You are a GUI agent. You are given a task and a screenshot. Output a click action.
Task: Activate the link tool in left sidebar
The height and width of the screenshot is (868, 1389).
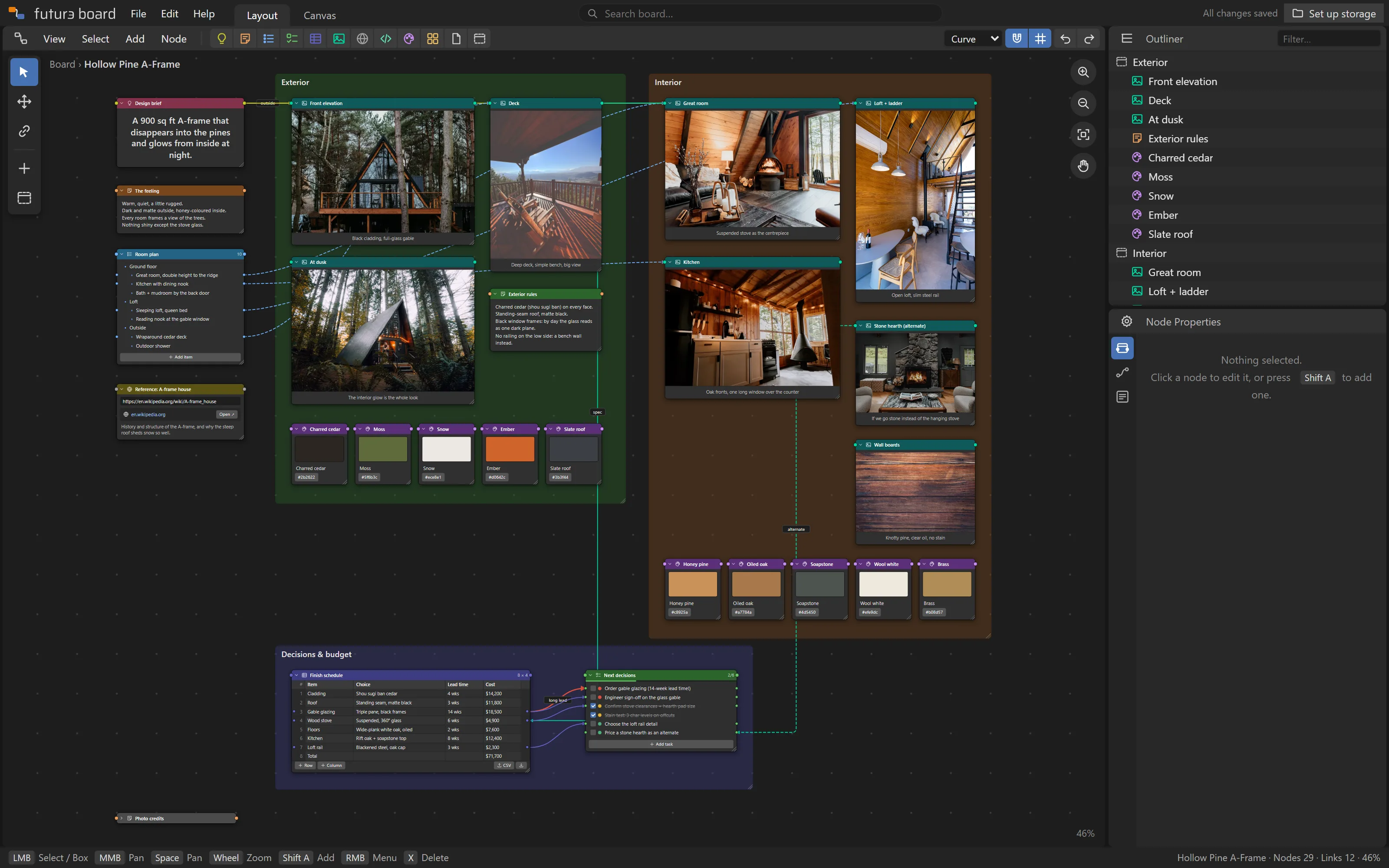24,132
